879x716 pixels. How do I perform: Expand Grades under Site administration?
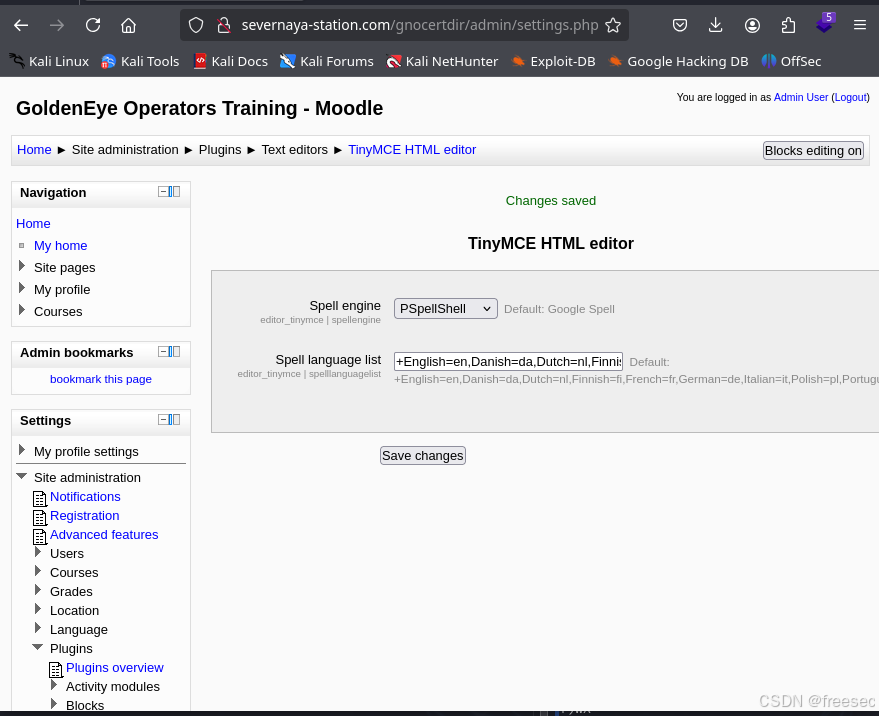pyautogui.click(x=38, y=590)
